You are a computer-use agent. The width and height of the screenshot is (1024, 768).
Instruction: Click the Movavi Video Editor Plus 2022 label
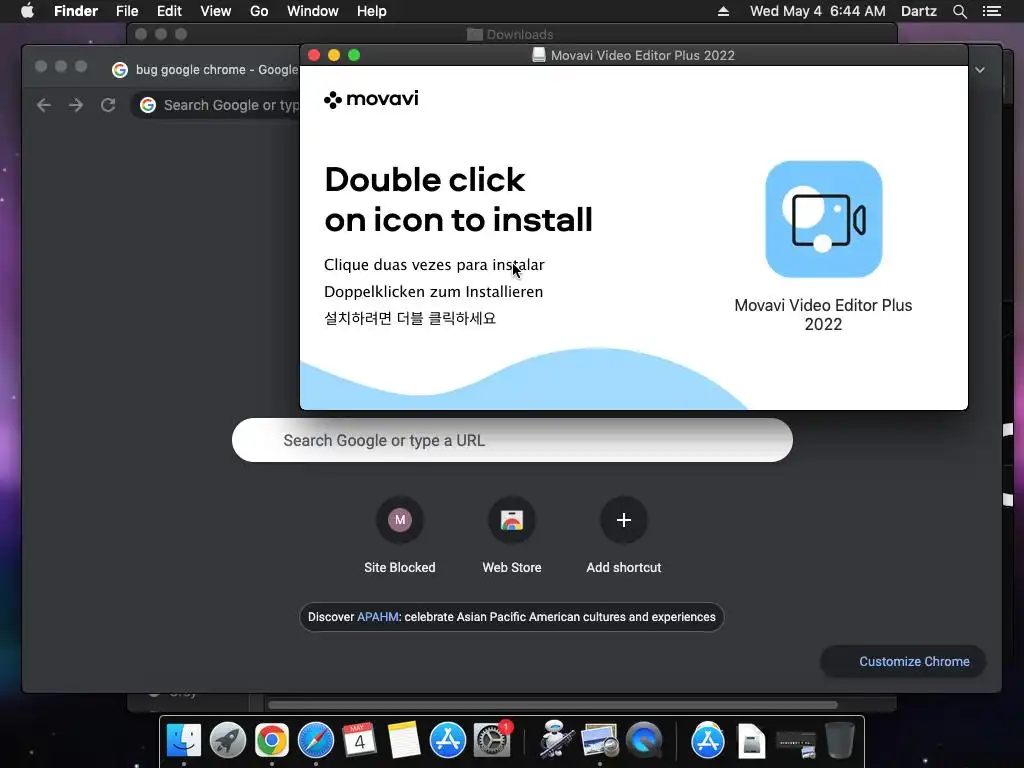point(823,315)
